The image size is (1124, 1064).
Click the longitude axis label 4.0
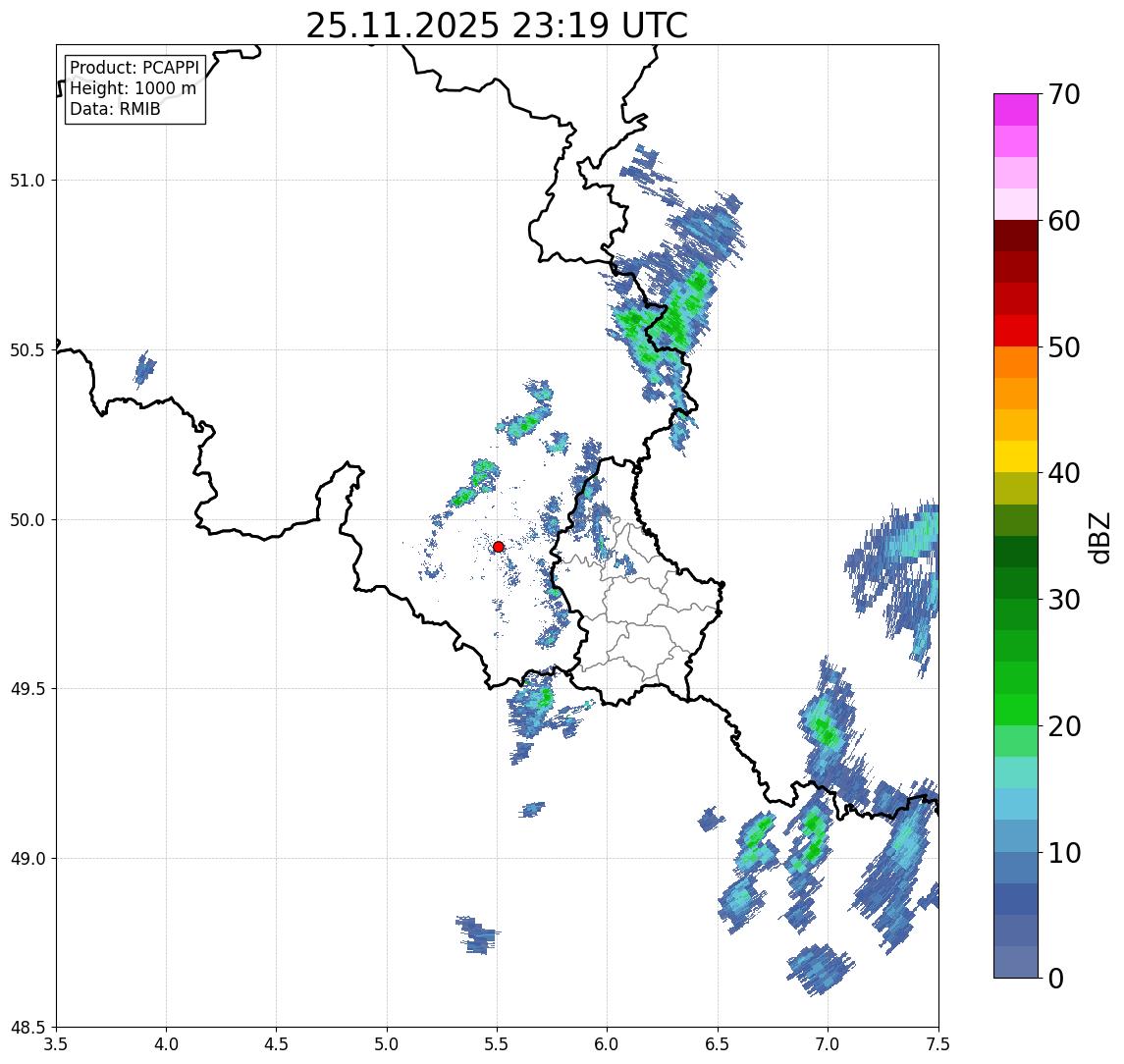coord(166,1044)
